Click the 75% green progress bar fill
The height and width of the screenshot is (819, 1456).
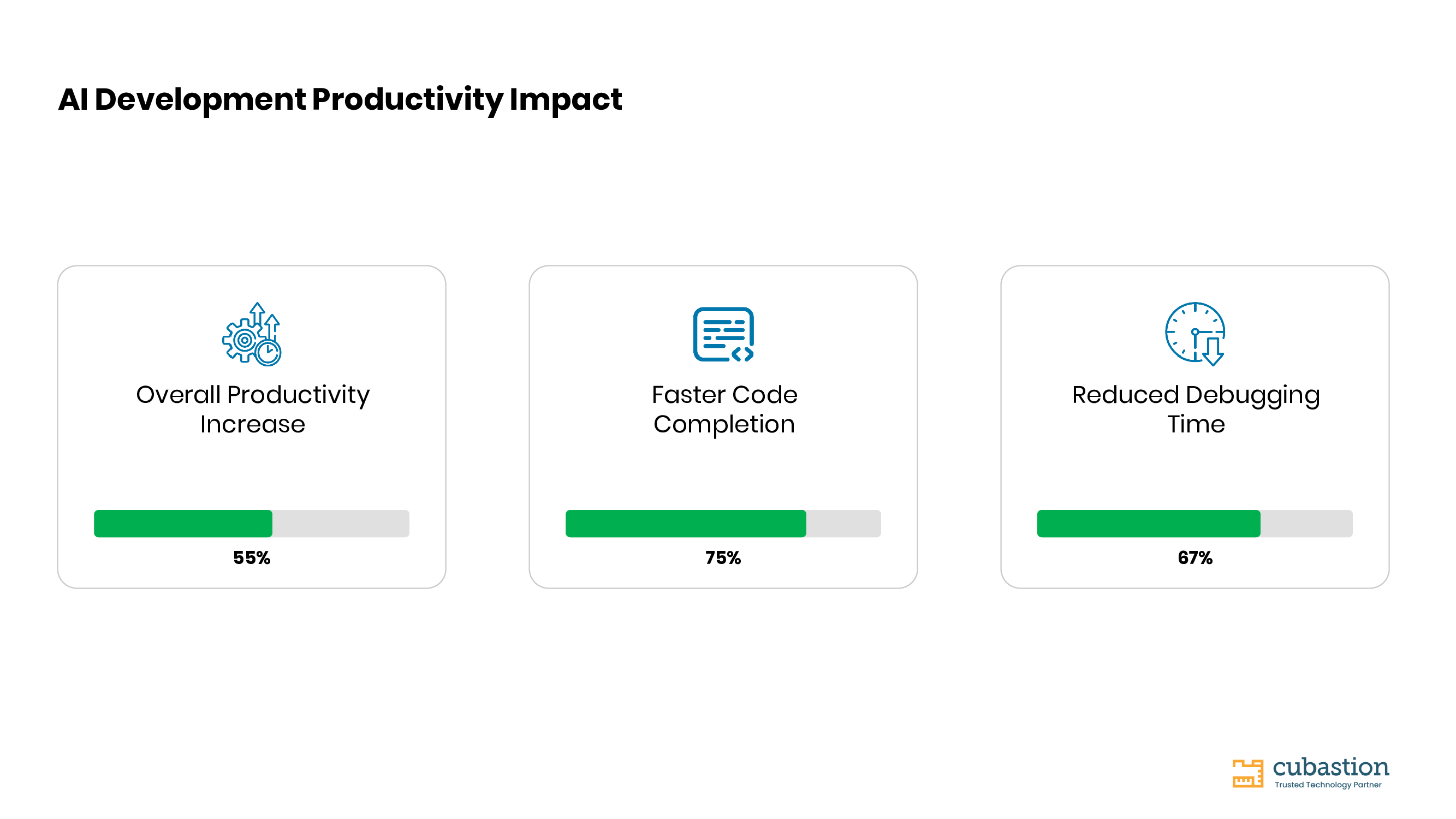click(686, 524)
